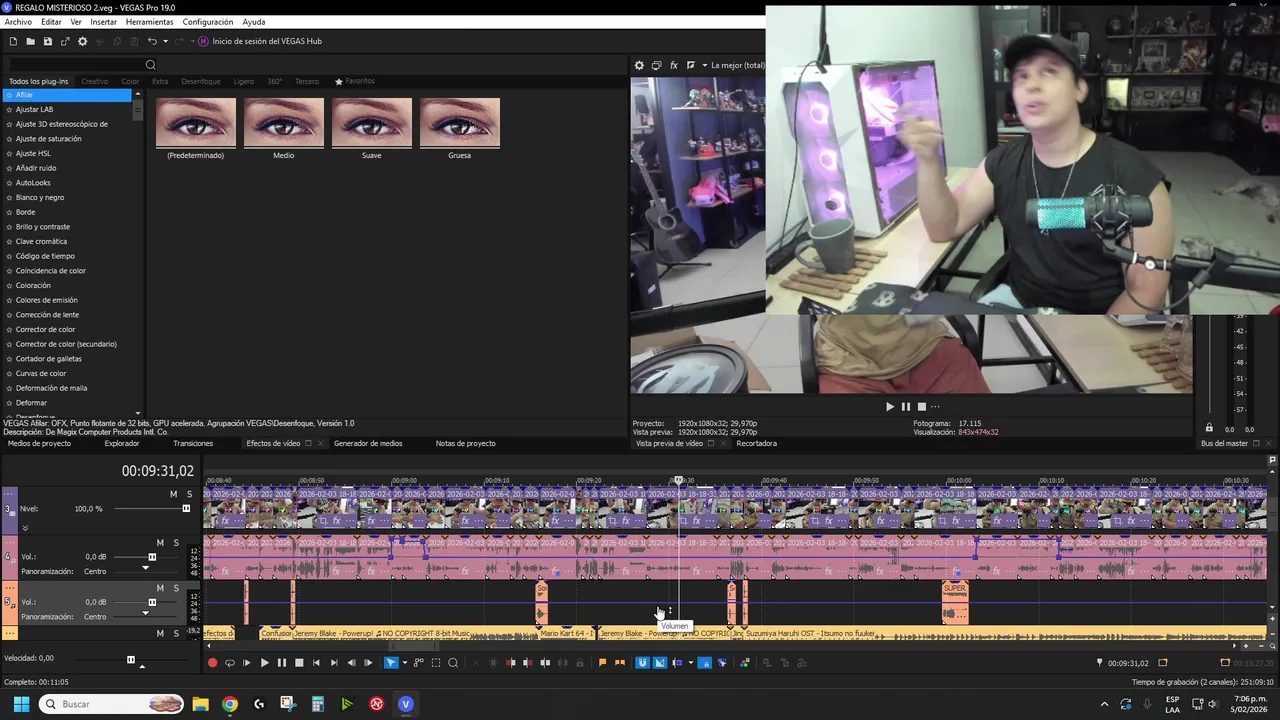Show the Favoritos plug-ins

(x=355, y=81)
